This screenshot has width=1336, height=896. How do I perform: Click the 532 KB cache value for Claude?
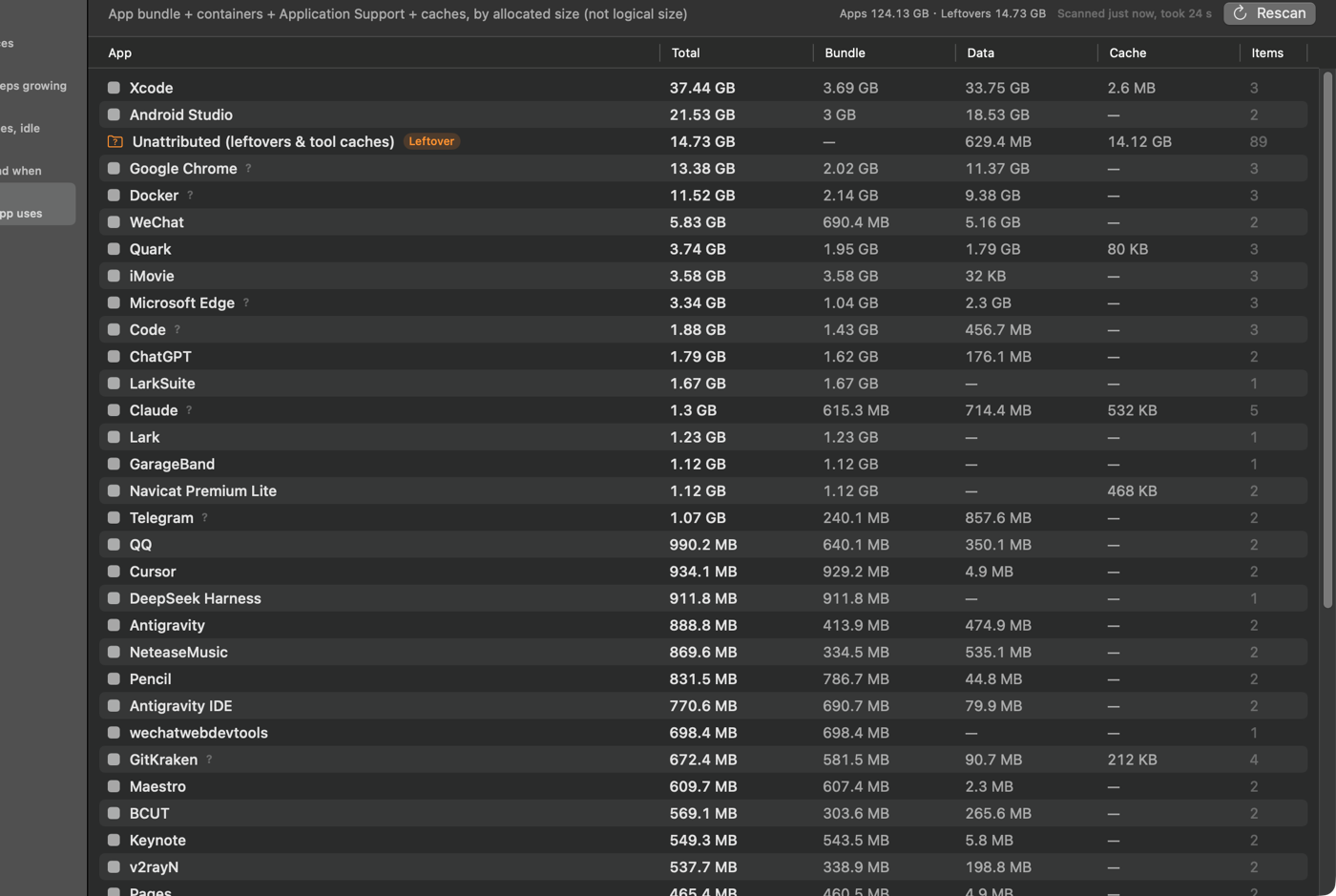(x=1132, y=410)
